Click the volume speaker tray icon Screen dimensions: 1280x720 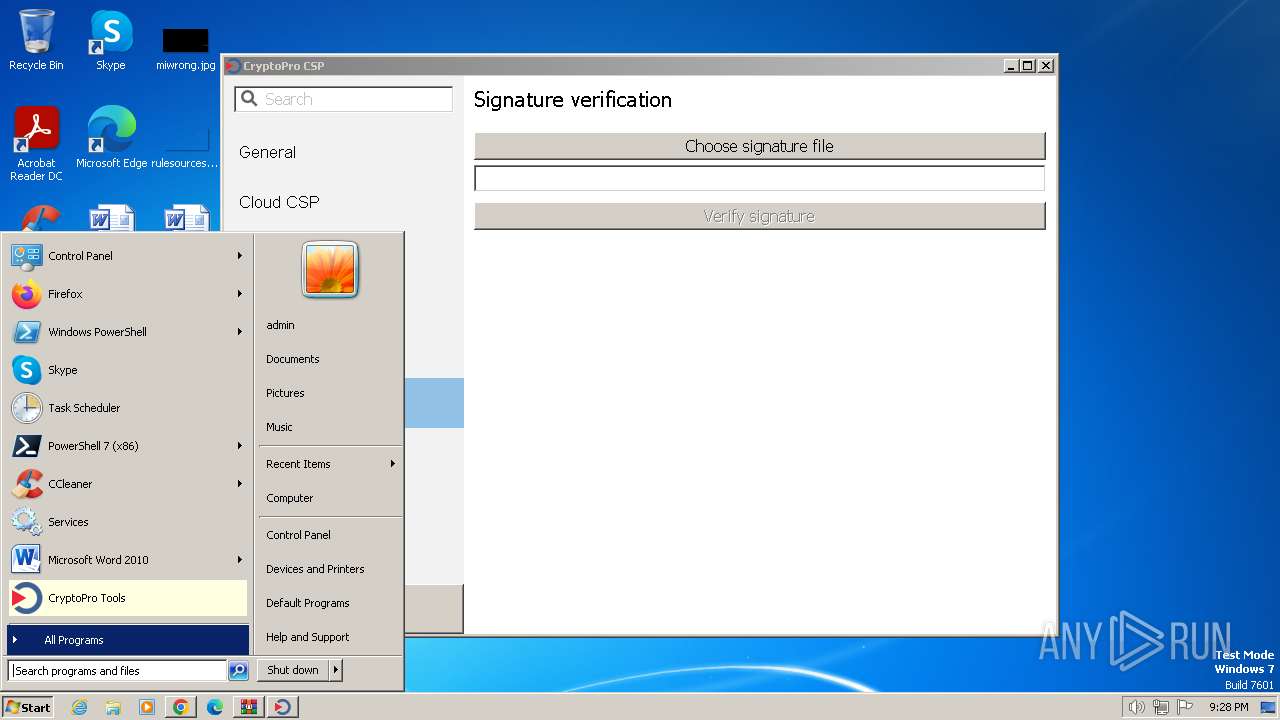(x=1136, y=707)
